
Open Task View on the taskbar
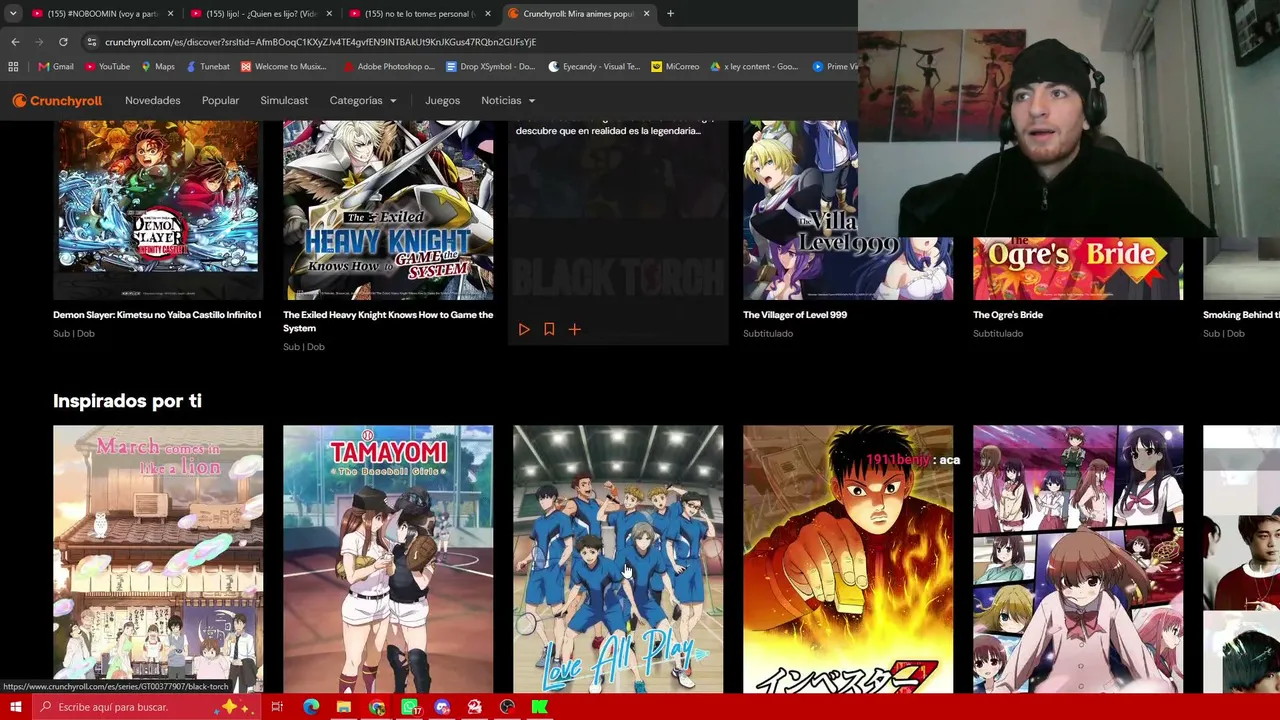pos(277,707)
